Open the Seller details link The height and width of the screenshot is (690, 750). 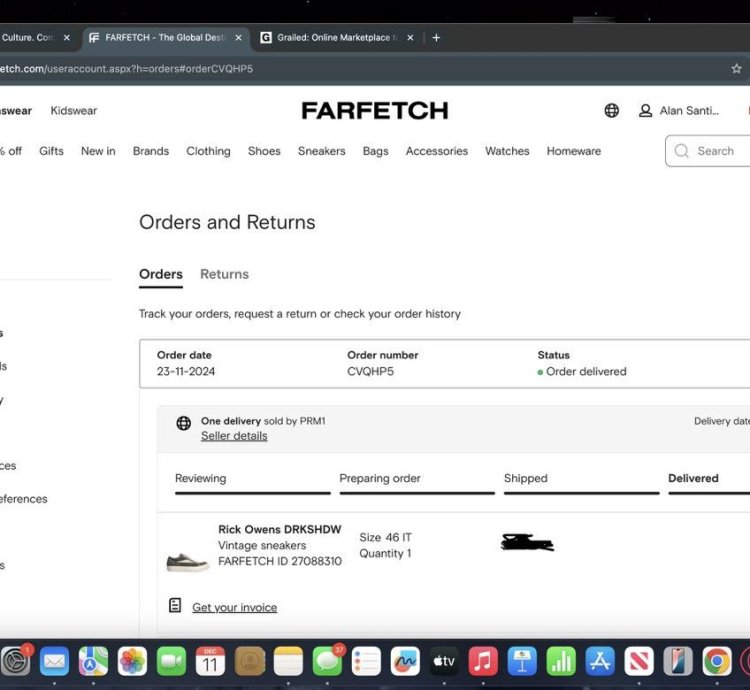coord(234,436)
